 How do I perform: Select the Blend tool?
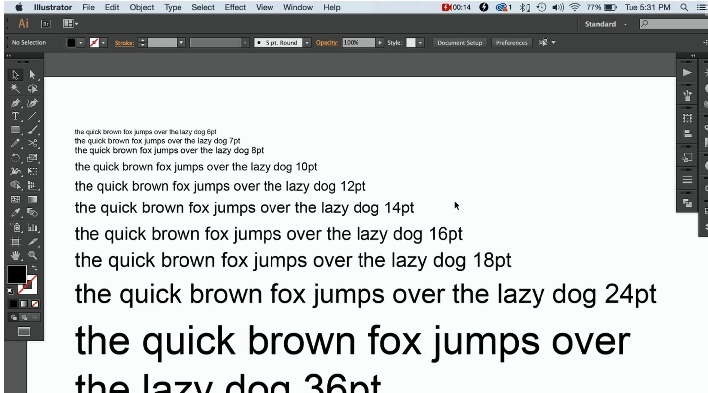point(32,213)
